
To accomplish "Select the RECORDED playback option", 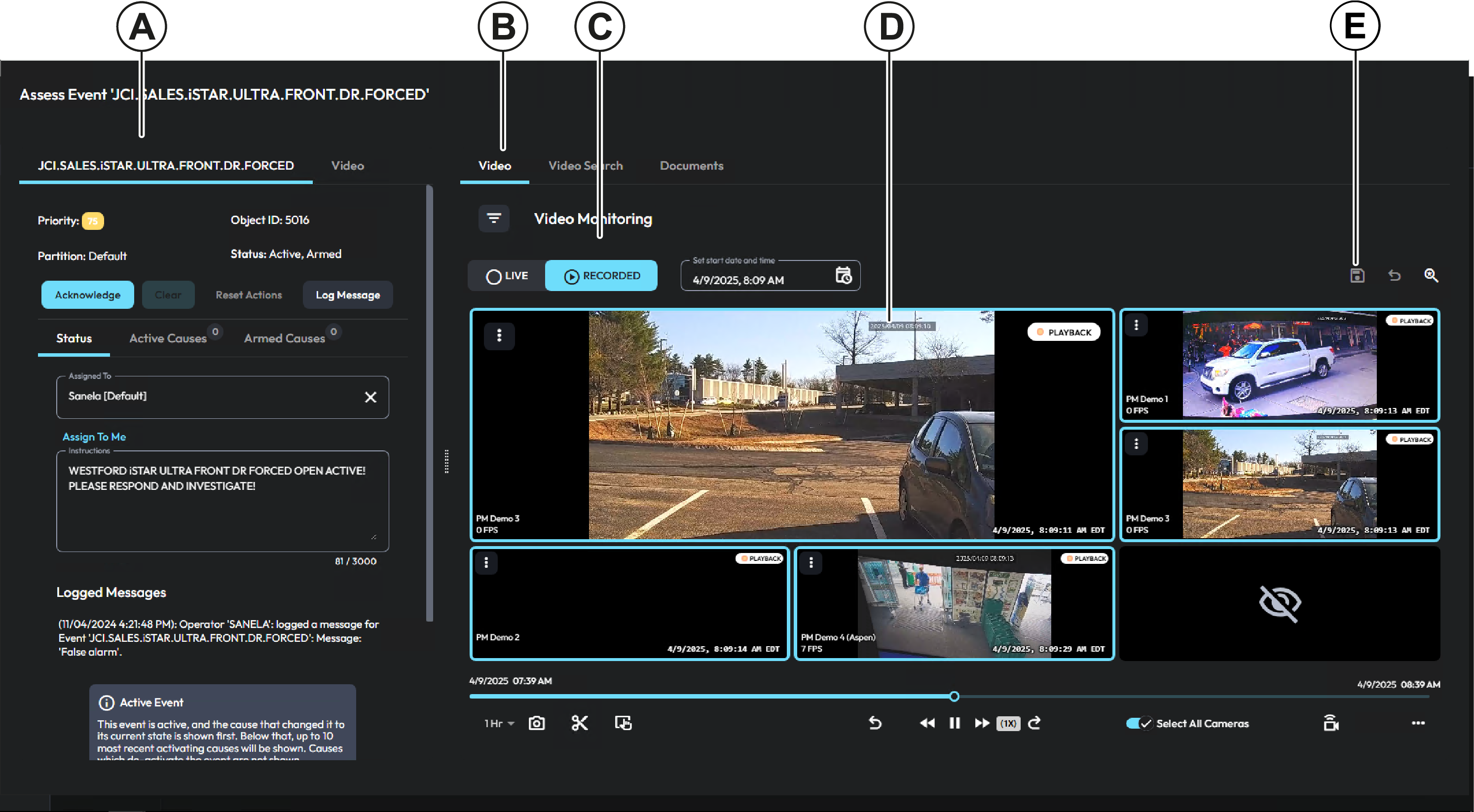I will point(601,275).
